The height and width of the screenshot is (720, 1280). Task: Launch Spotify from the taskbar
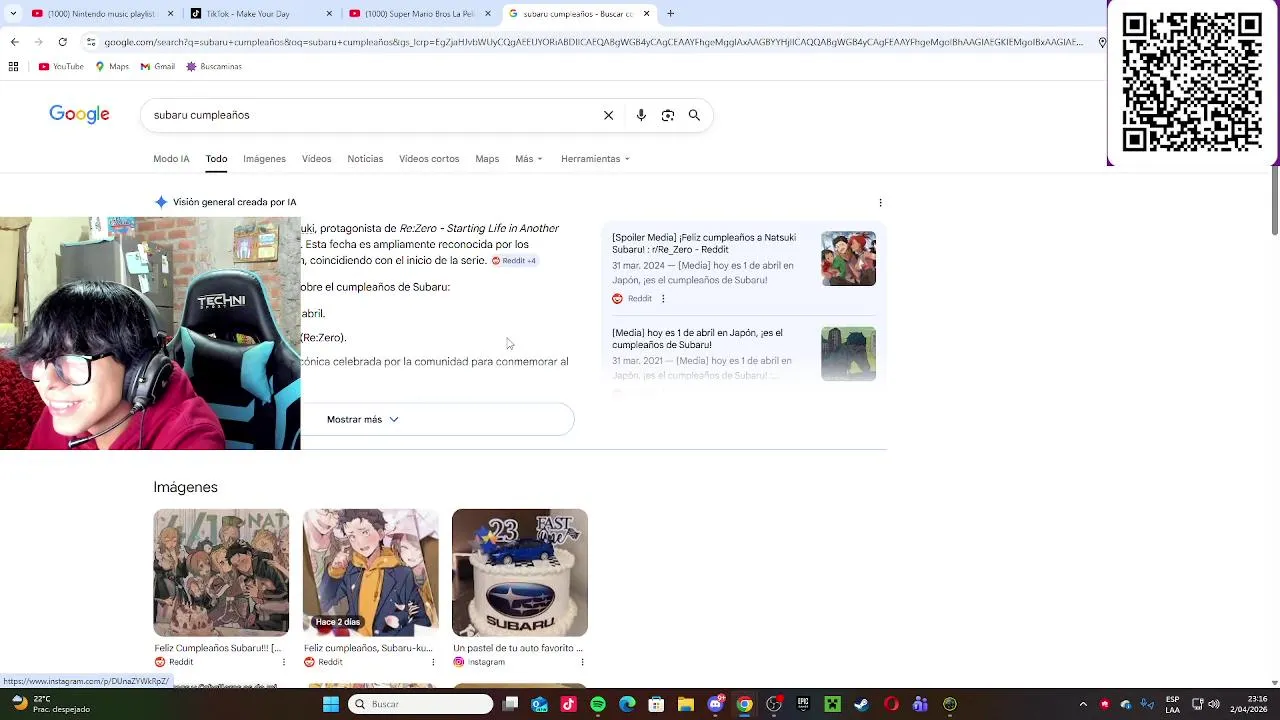[x=598, y=704]
